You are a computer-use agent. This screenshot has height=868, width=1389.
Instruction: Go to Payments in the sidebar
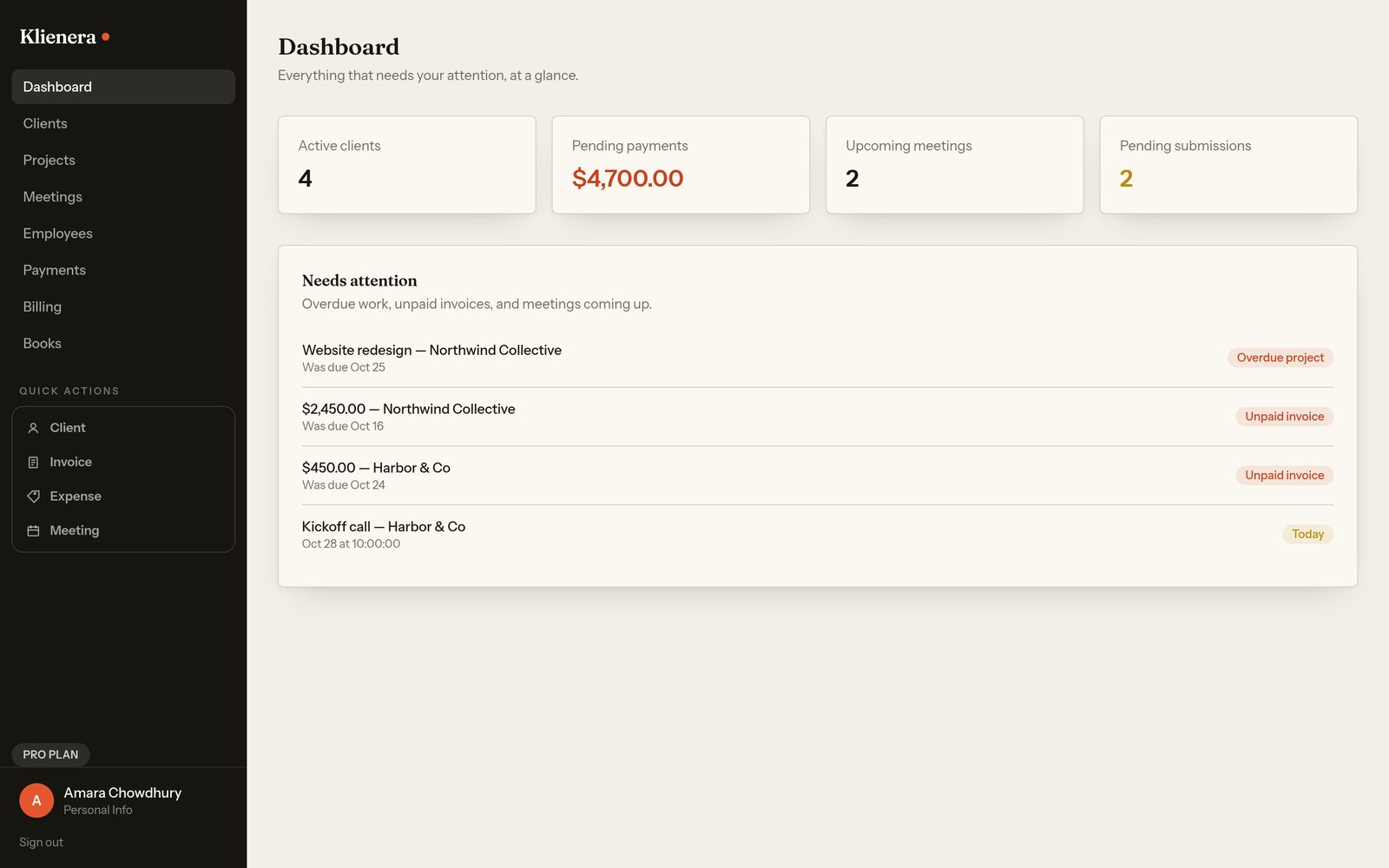pos(123,270)
